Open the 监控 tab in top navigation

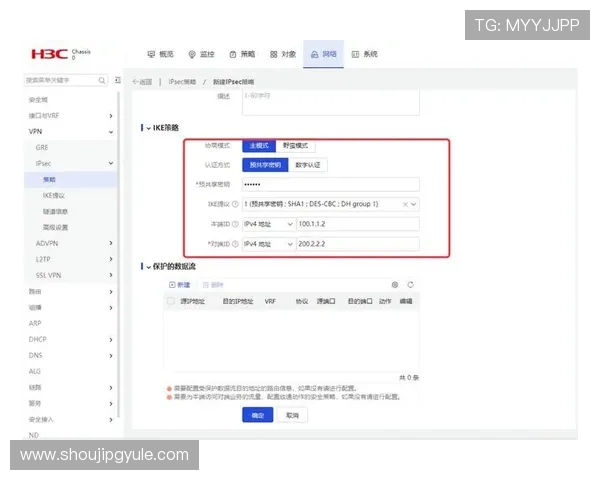(x=202, y=54)
